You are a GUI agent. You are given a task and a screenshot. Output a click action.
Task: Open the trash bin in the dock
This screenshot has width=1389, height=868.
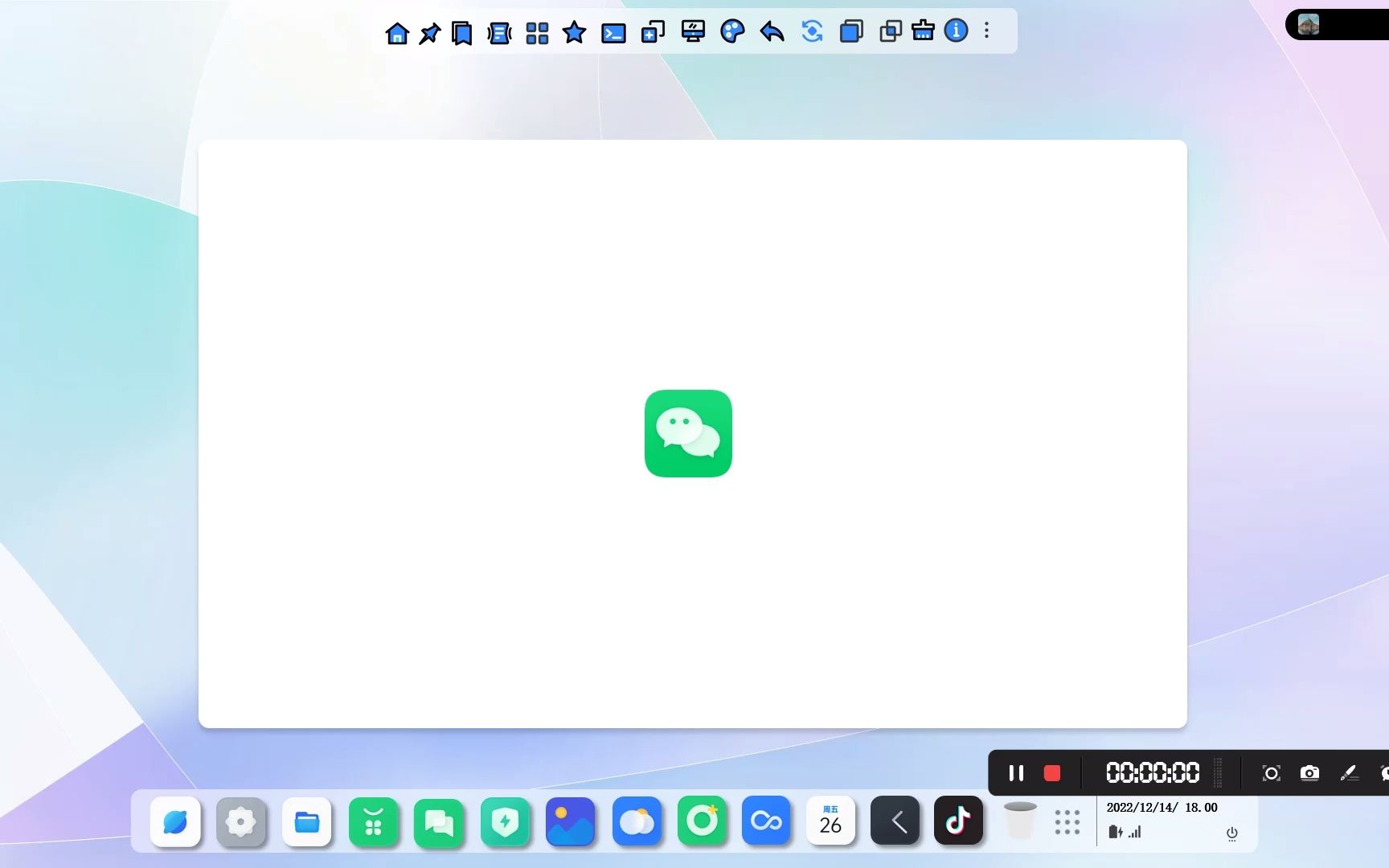point(1020,821)
